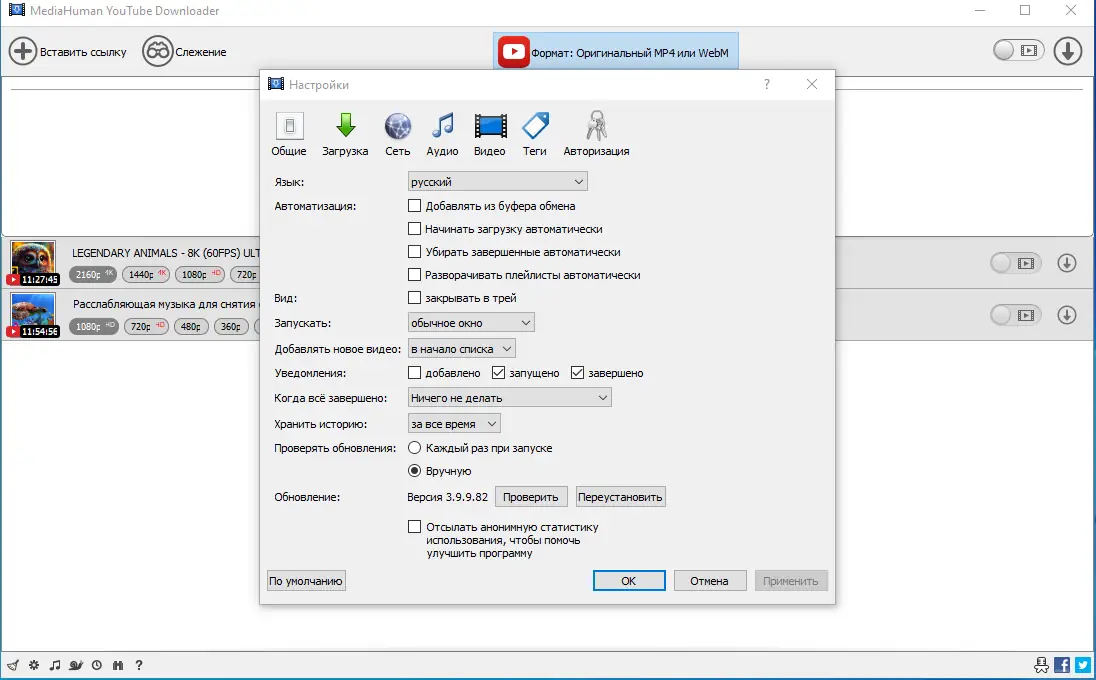
Task: Click the Расслабляющая музыка video title
Action: point(164,304)
